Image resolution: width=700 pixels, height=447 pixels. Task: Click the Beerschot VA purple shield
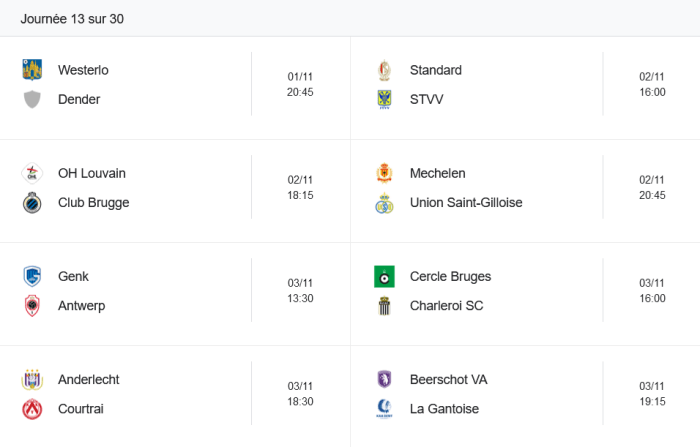pyautogui.click(x=384, y=379)
